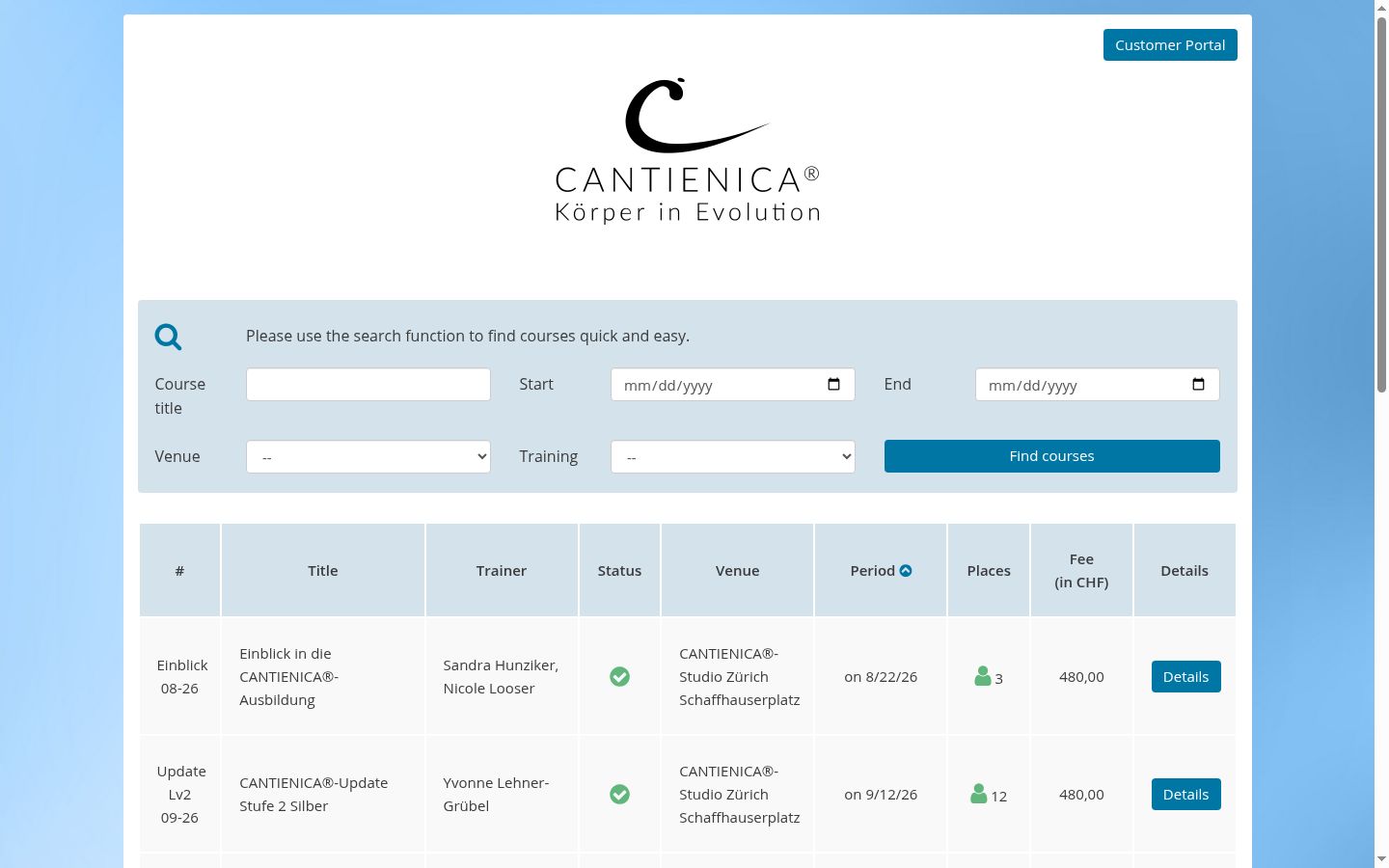
Task: Click the Title column header
Action: [x=323, y=571]
